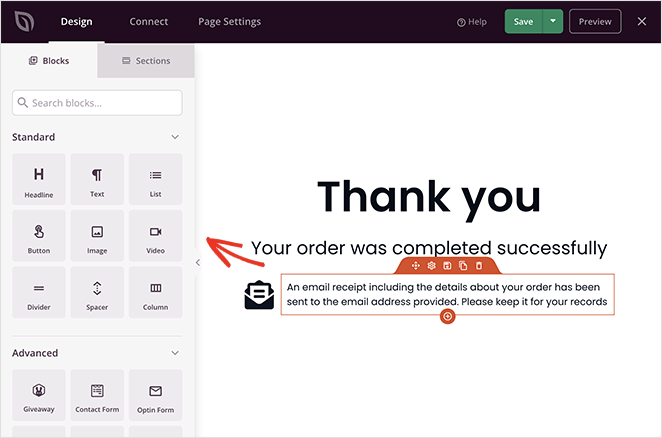
Task: Click the SeedProd leaf logo
Action: [x=24, y=21]
